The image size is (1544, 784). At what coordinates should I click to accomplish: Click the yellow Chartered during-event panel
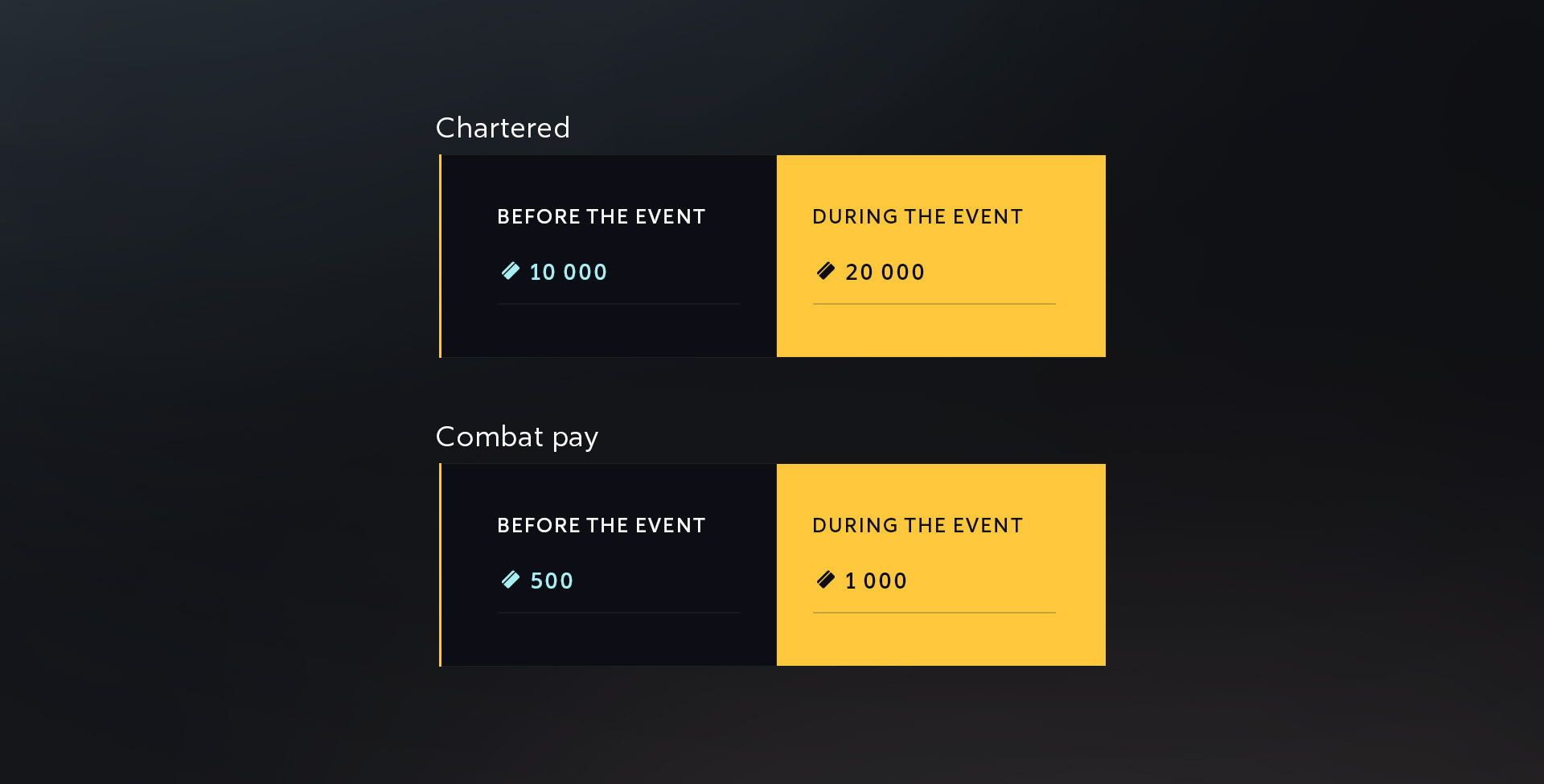(x=941, y=330)
